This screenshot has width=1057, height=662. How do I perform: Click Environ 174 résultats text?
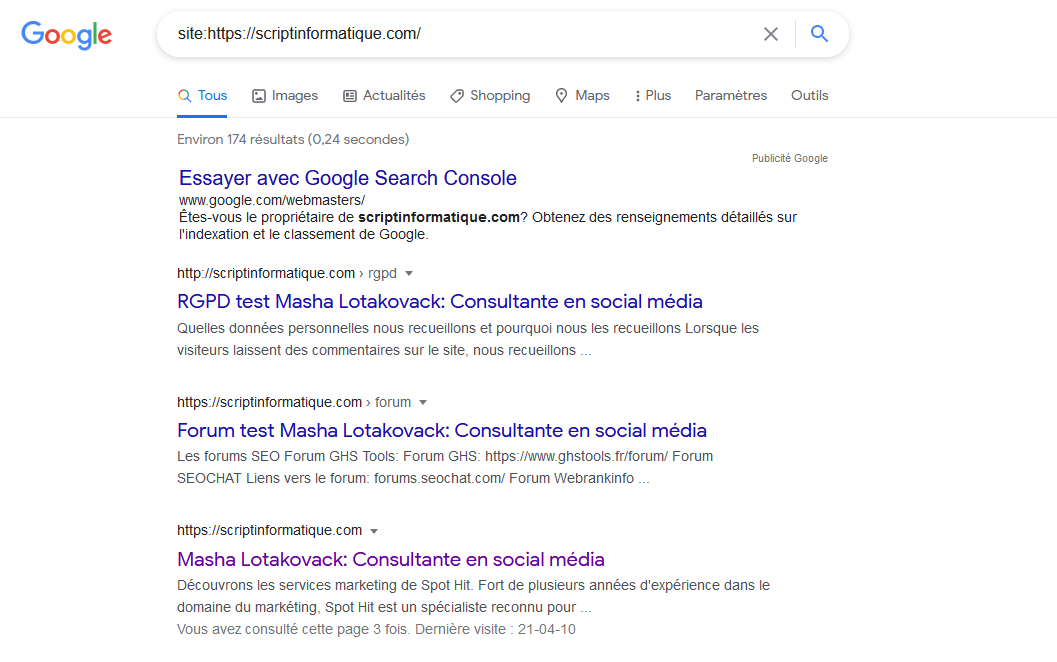pyautogui.click(x=293, y=140)
